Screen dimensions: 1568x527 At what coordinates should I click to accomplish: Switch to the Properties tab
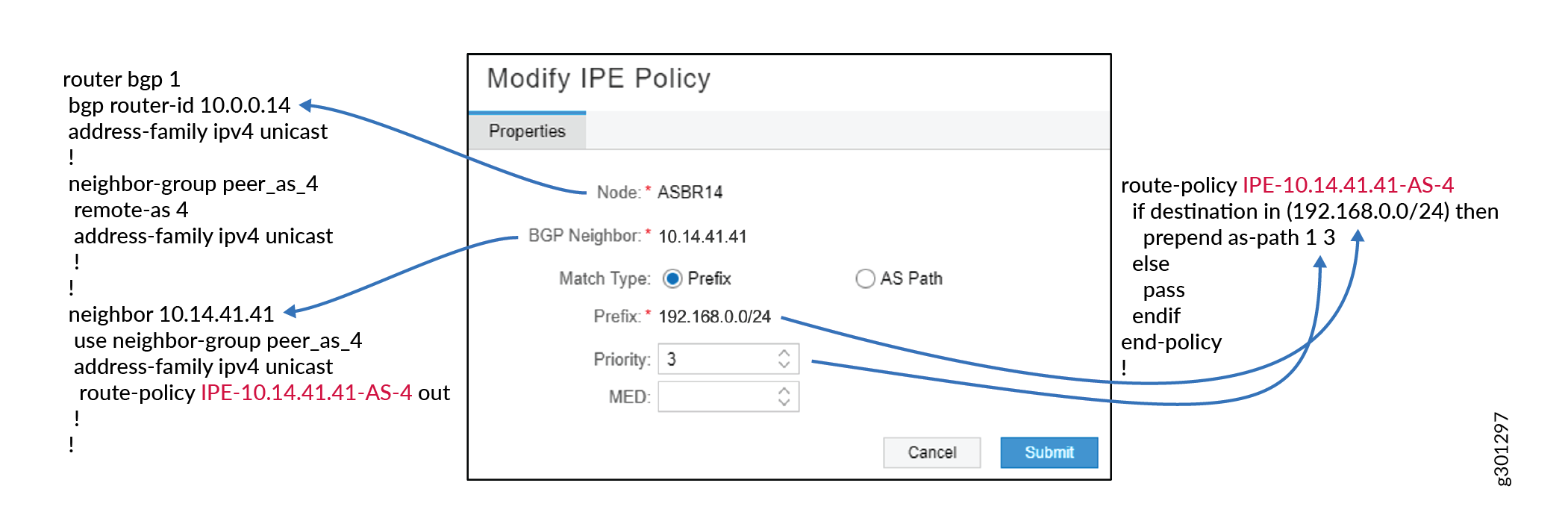526,131
